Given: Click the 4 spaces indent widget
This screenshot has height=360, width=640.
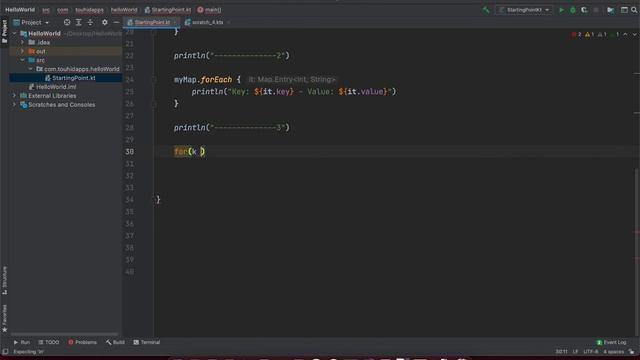Looking at the screenshot, I should 613,351.
